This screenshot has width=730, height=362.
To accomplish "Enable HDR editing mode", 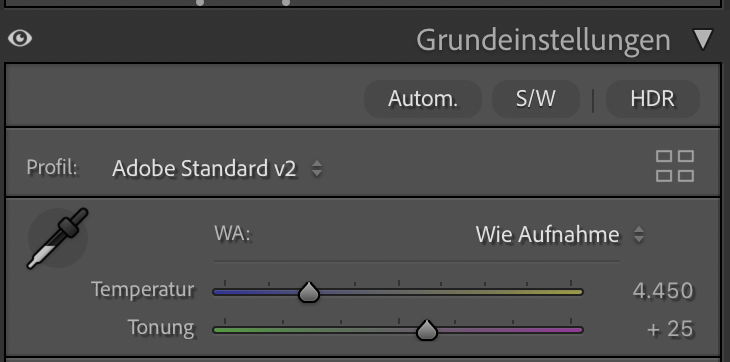I will coord(652,99).
